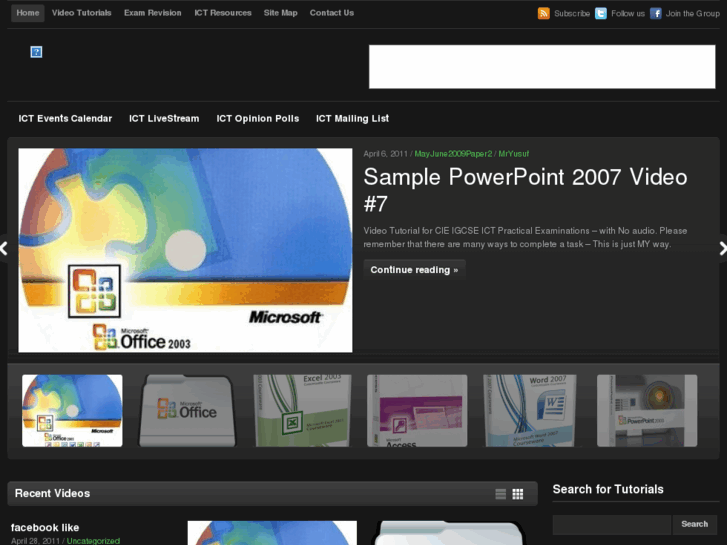This screenshot has height=545, width=727.
Task: Select the Access thumbnail
Action: tap(417, 411)
